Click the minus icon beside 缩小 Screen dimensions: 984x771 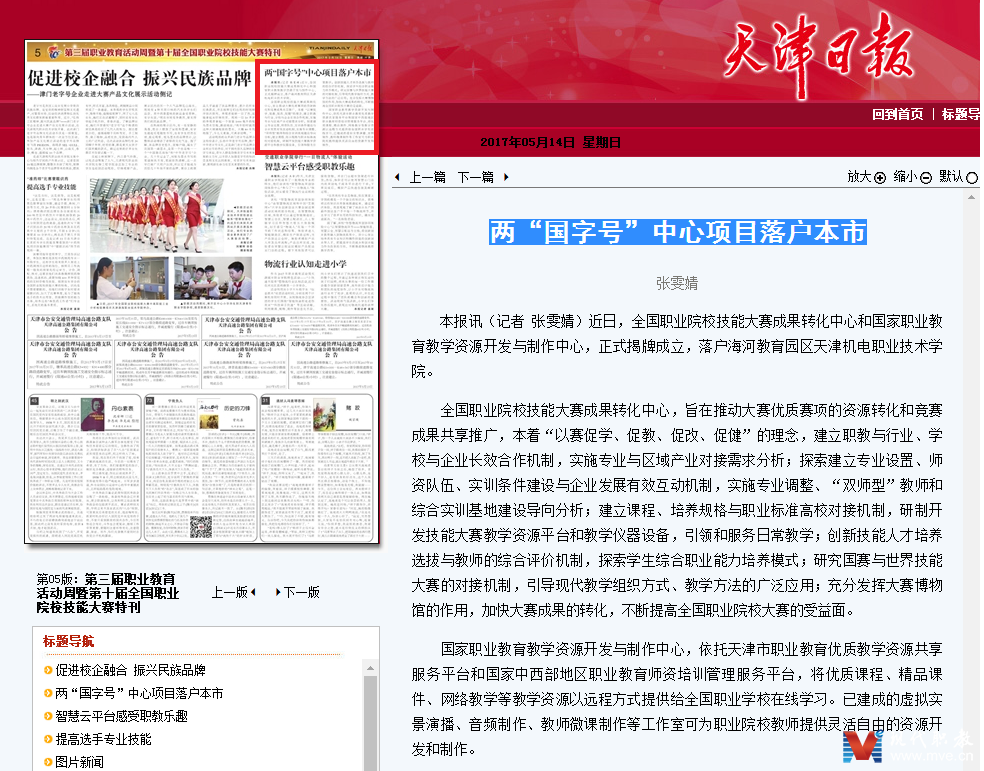[x=926, y=178]
